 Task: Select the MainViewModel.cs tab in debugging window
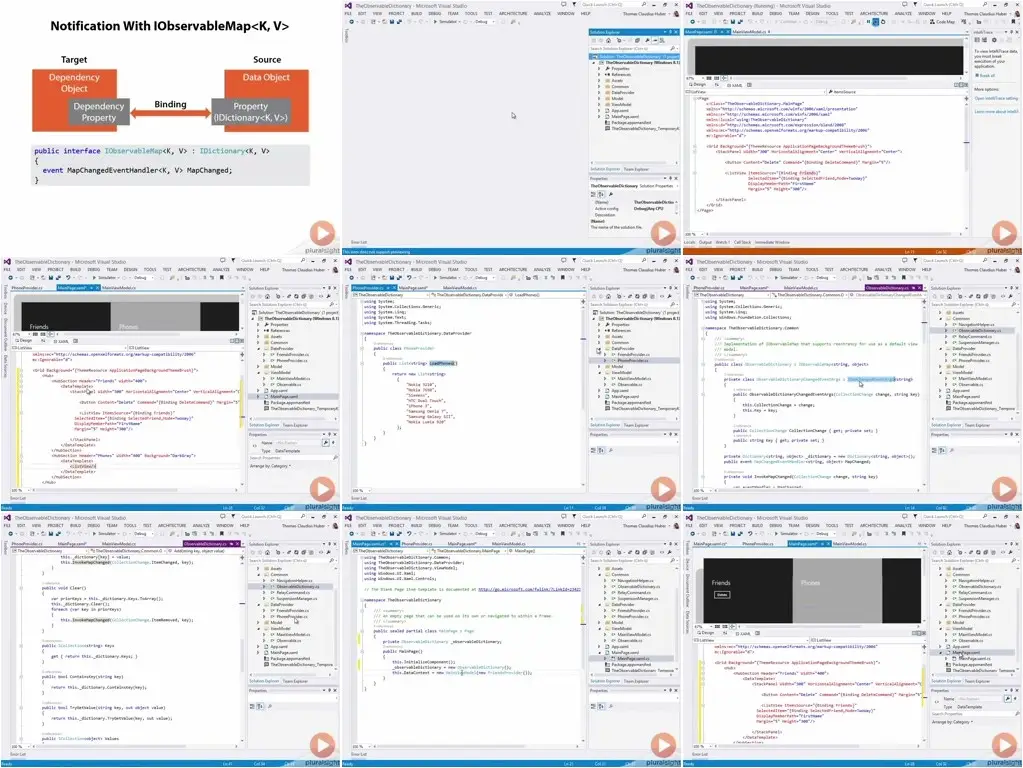(x=748, y=31)
